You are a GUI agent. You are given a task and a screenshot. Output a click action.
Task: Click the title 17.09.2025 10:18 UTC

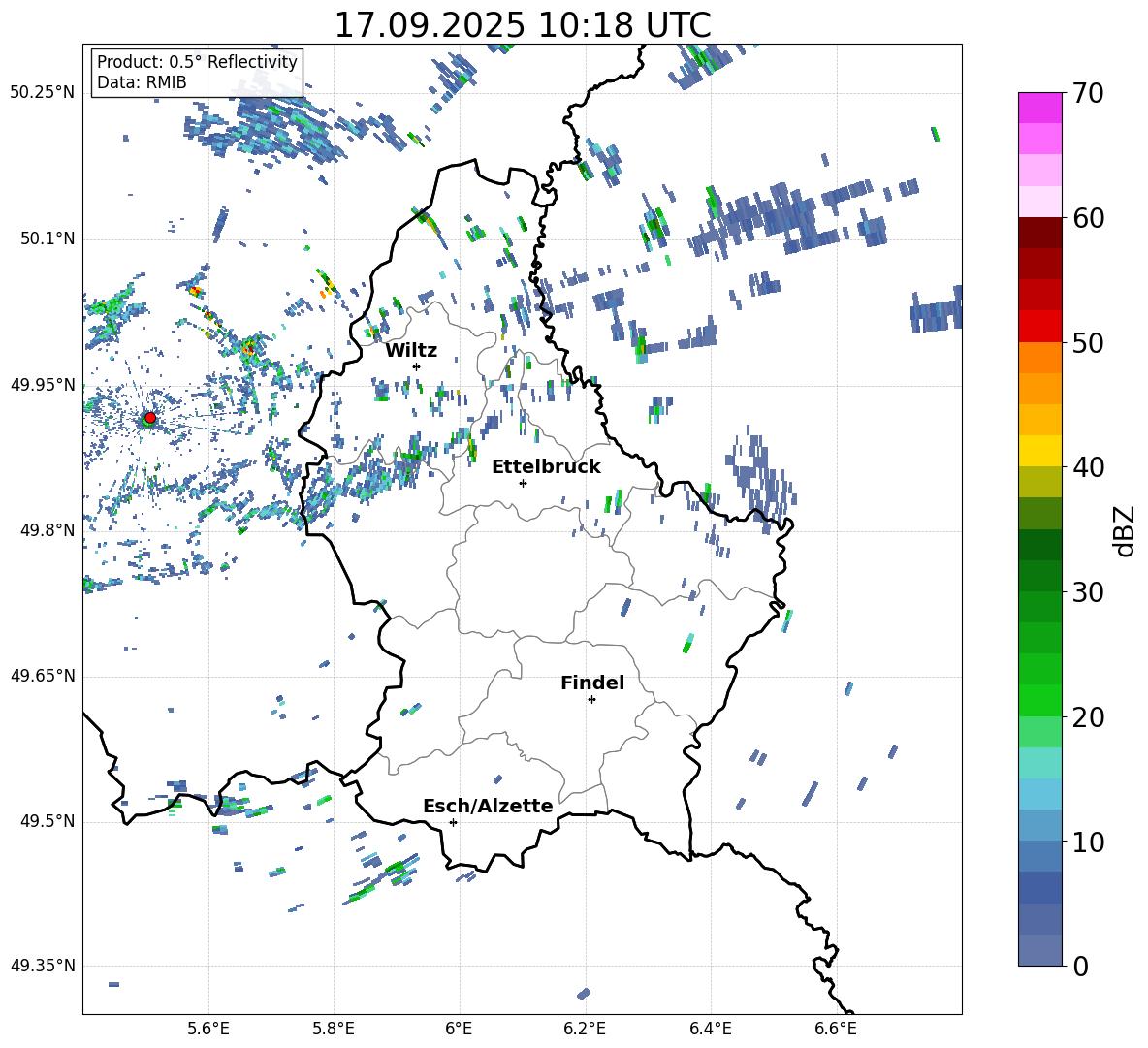click(523, 25)
